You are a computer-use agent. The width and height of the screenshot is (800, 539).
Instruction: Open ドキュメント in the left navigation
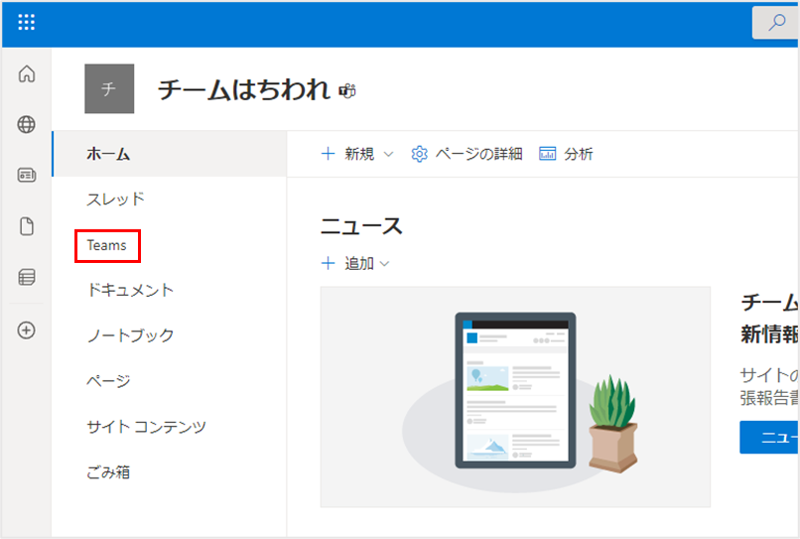tap(130, 290)
